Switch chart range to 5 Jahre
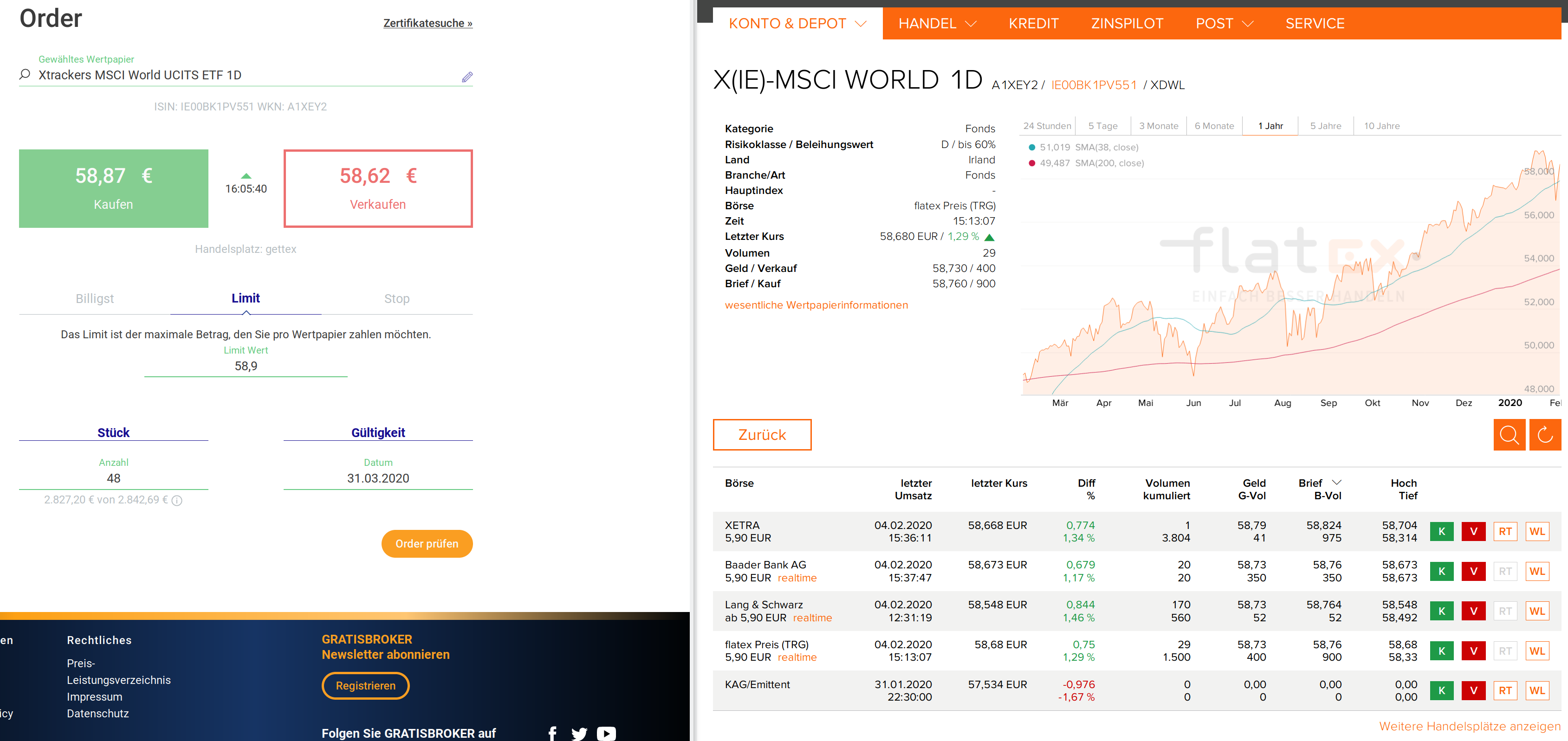1568x741 pixels. pyautogui.click(x=1325, y=126)
